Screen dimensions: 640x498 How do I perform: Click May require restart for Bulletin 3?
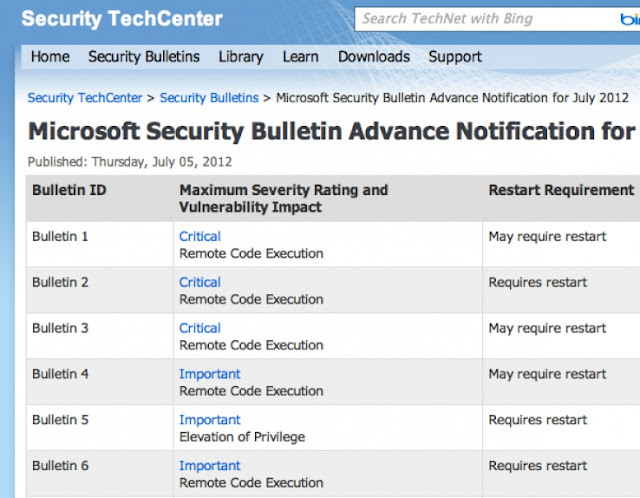tap(547, 328)
